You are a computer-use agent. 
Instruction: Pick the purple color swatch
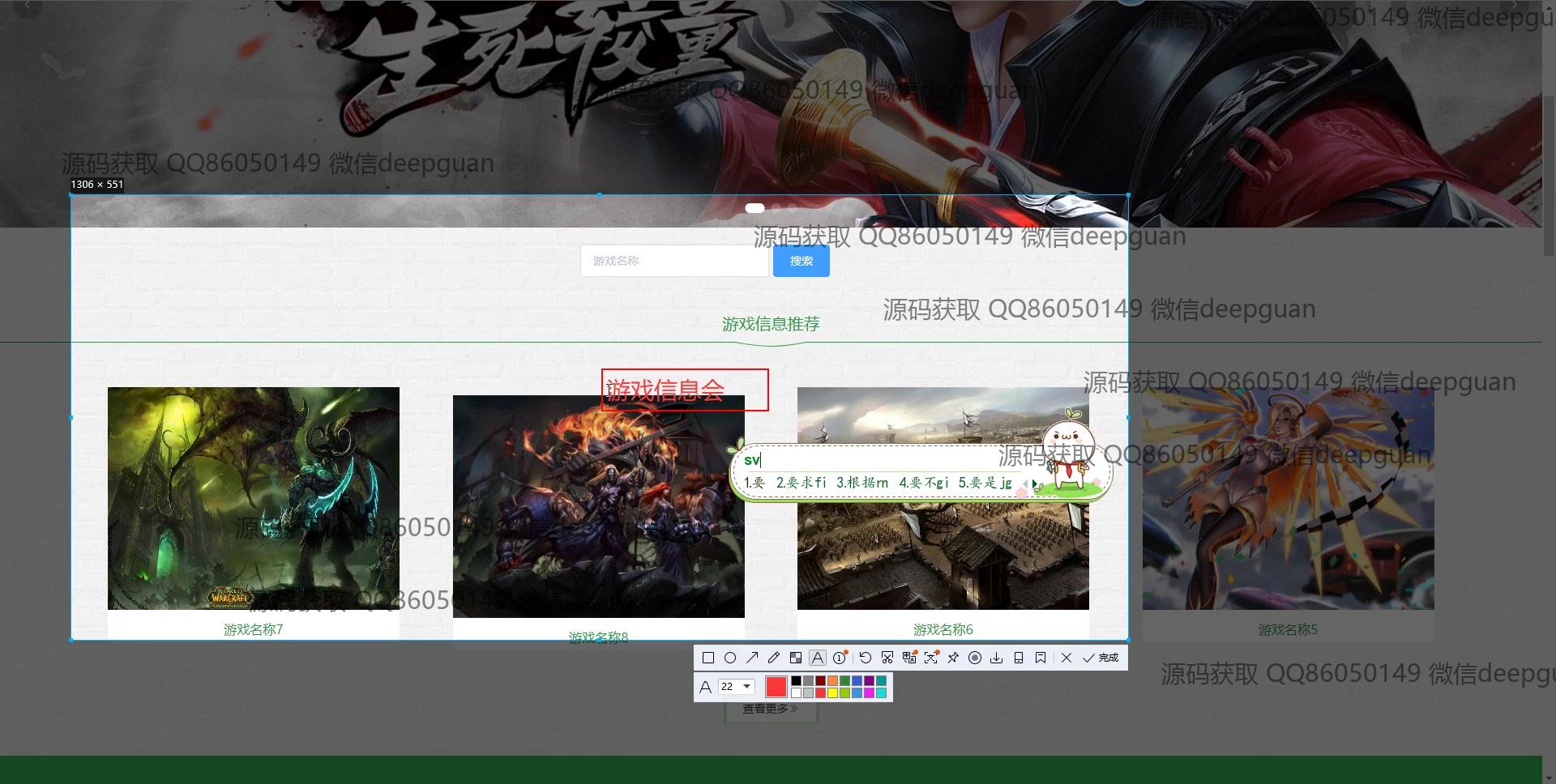tap(869, 681)
